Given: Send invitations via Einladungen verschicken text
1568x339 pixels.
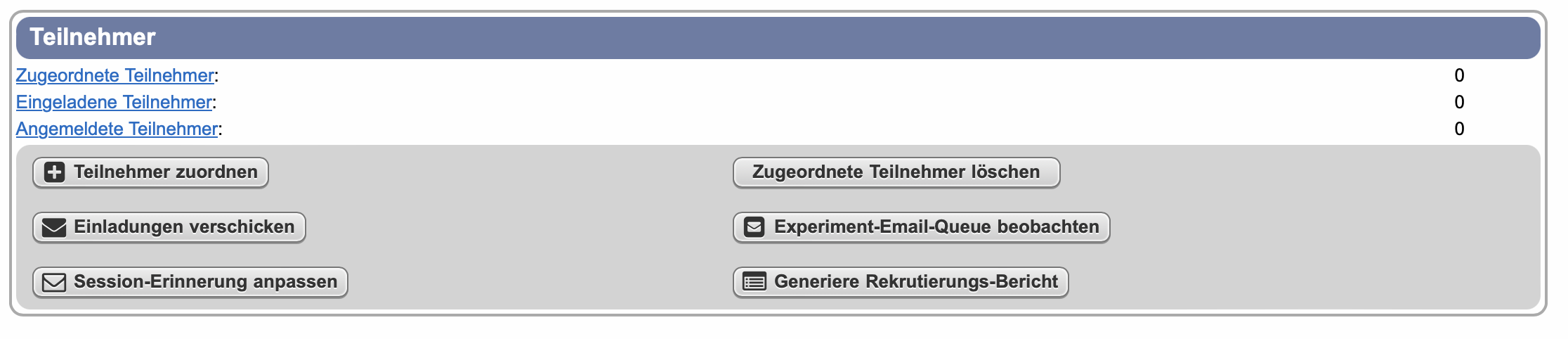Looking at the screenshot, I should [184, 227].
